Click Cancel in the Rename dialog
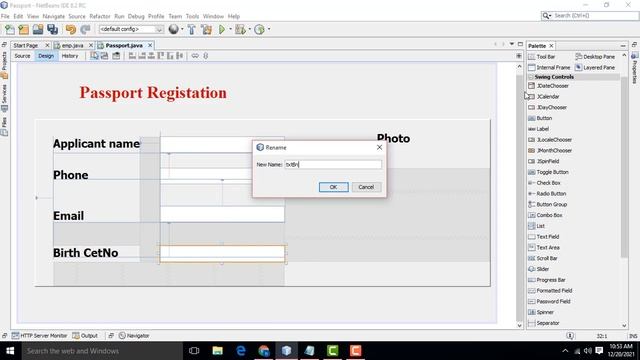Image resolution: width=640 pixels, height=360 pixels. pos(366,187)
